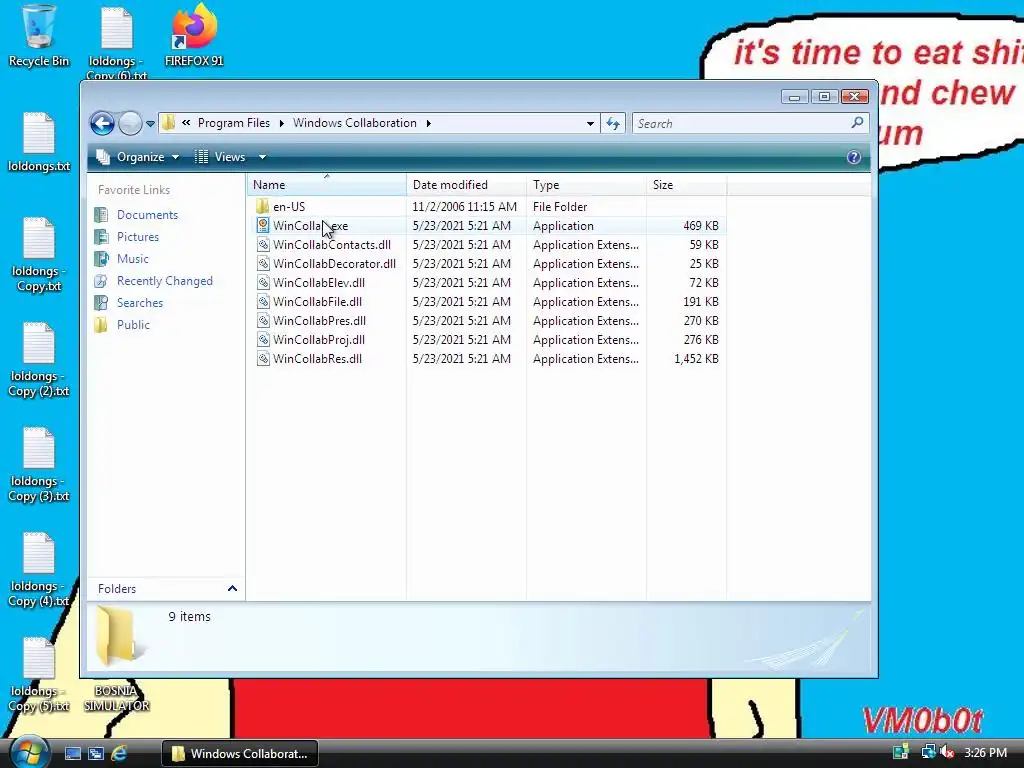Select Windows Collaboration breadcrumb in address bar
The image size is (1024, 768).
[x=355, y=123]
